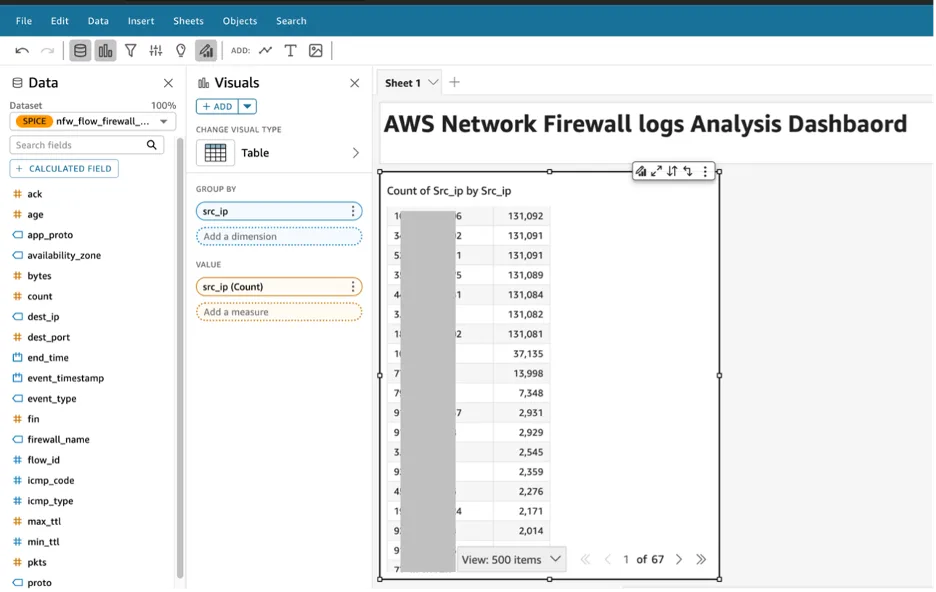Screen dimensions: 936x592
Task: Open the Sheet 1 tab dropdown chevron
Action: click(433, 82)
